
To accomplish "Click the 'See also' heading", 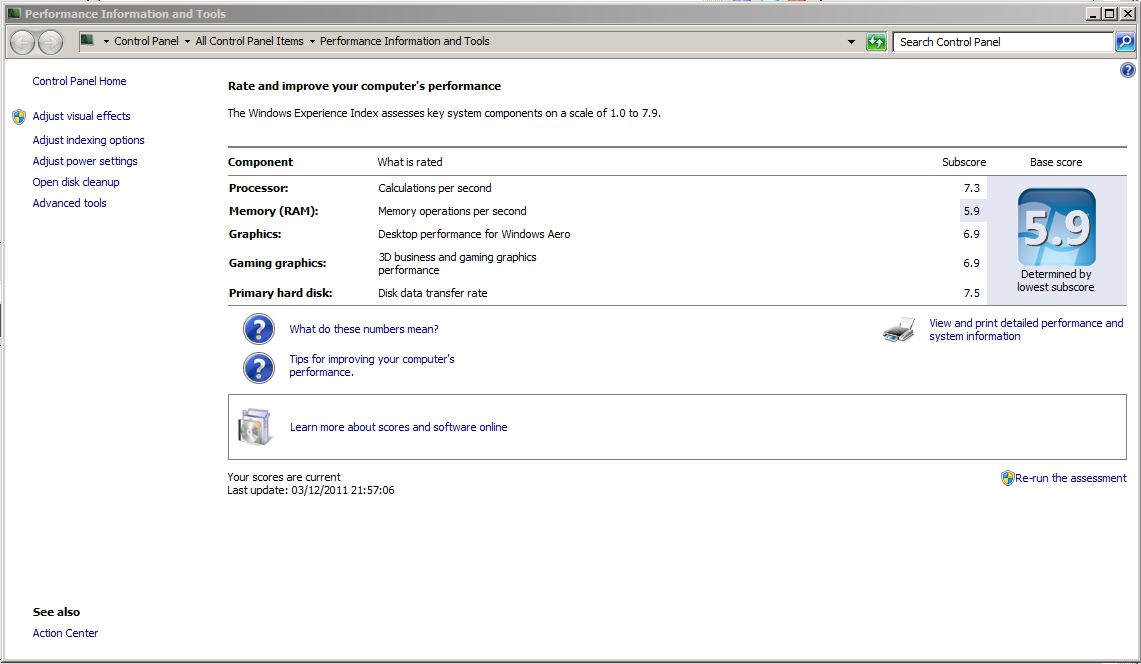I will (56, 612).
